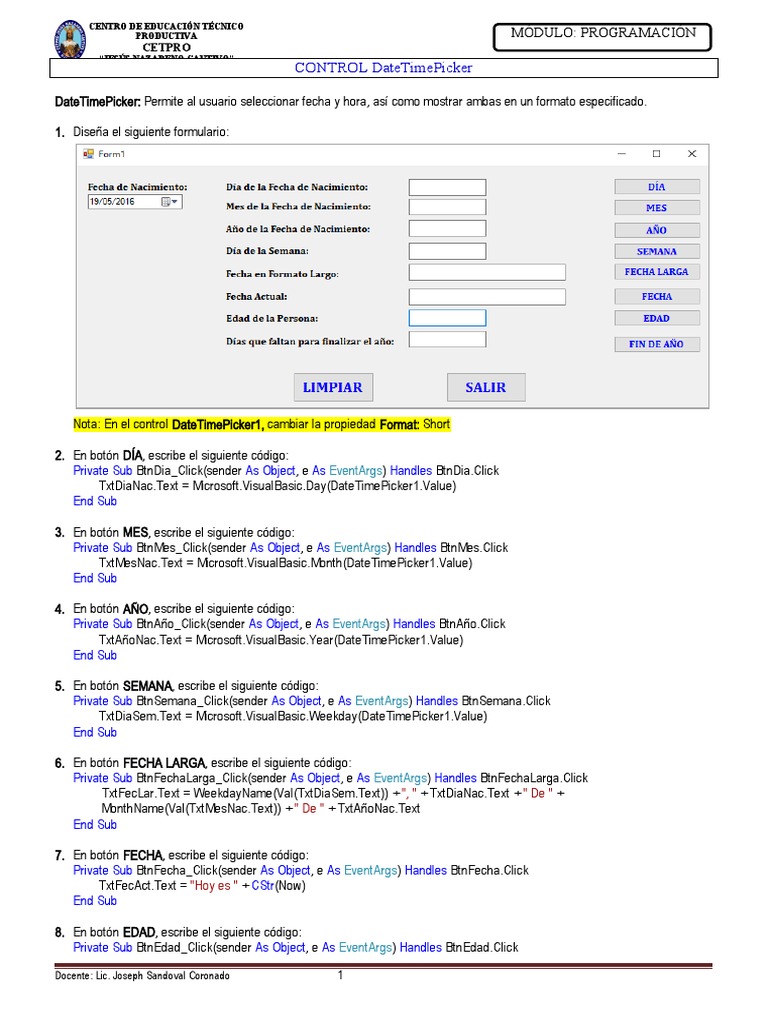
Task: Click 'Docente: Lic. Joseph Sandoval Coronado' footer
Action: [142, 976]
